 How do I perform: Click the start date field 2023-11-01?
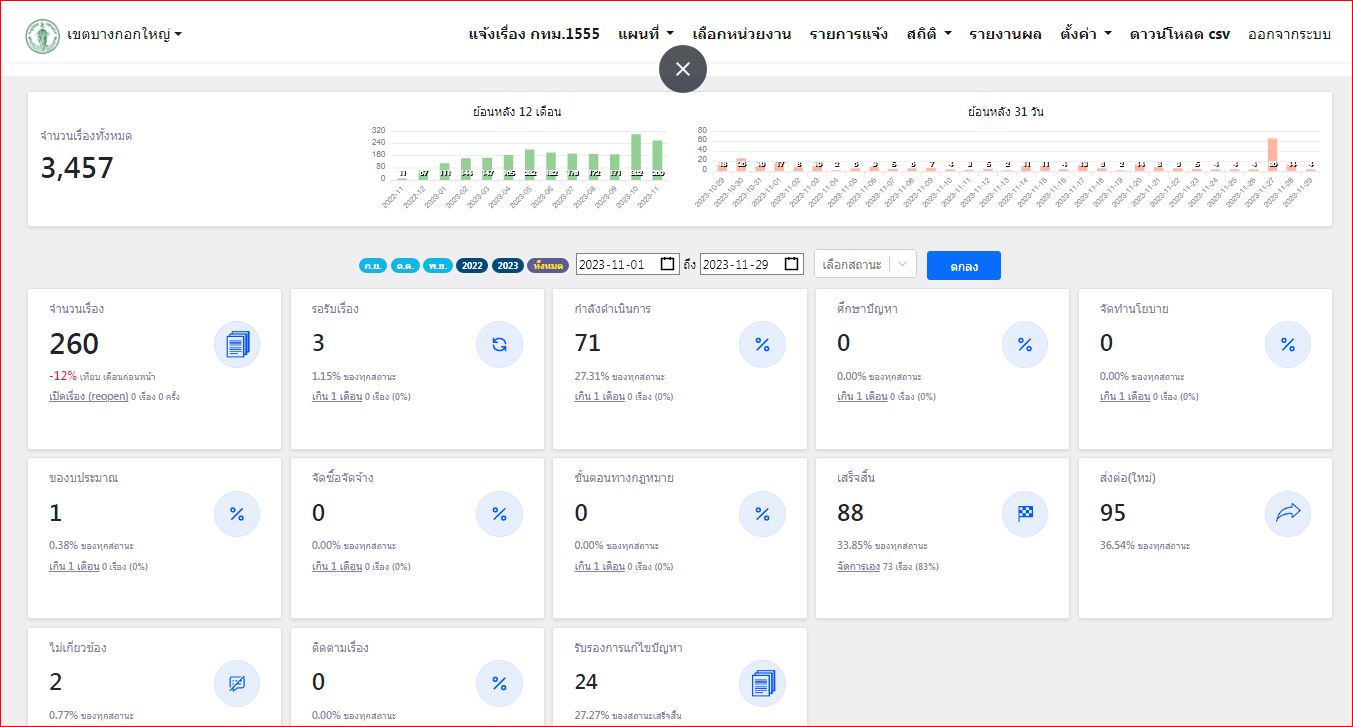pyautogui.click(x=628, y=264)
